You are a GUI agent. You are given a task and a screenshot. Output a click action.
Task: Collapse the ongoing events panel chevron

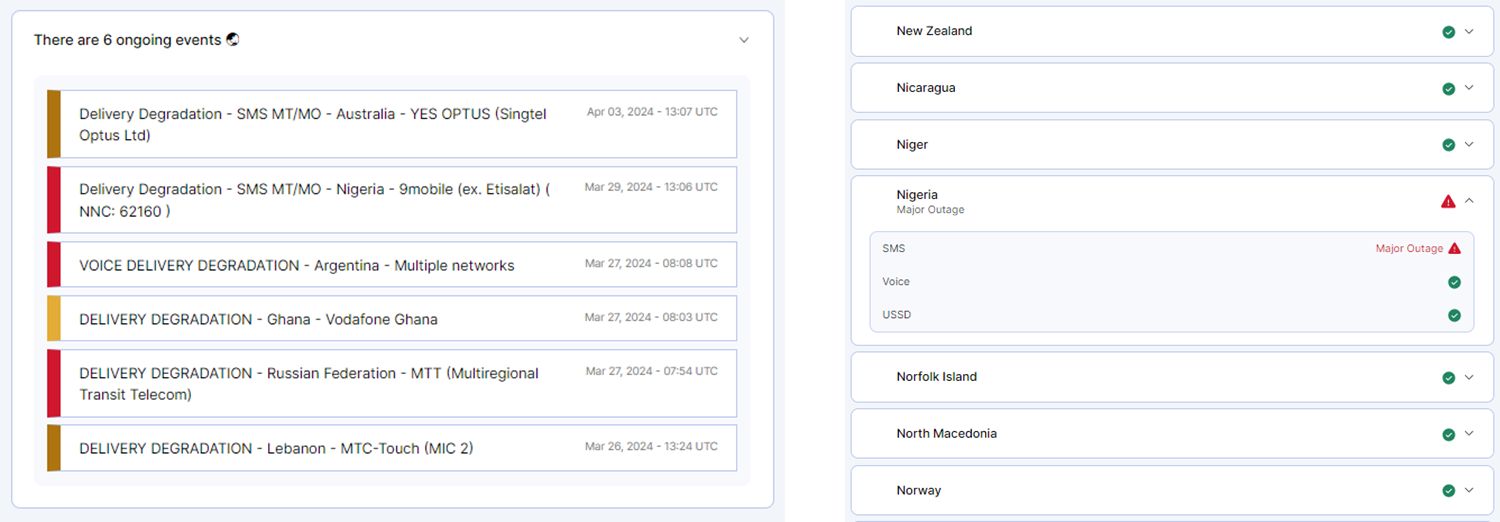pos(744,40)
